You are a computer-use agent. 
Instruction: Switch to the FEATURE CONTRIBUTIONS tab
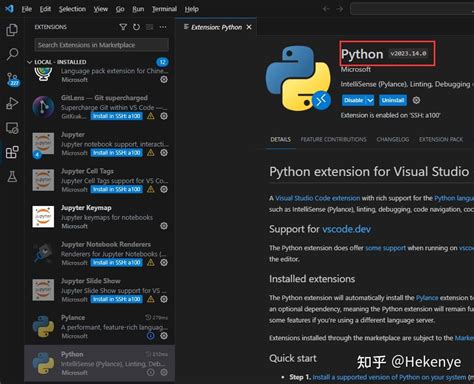point(333,139)
